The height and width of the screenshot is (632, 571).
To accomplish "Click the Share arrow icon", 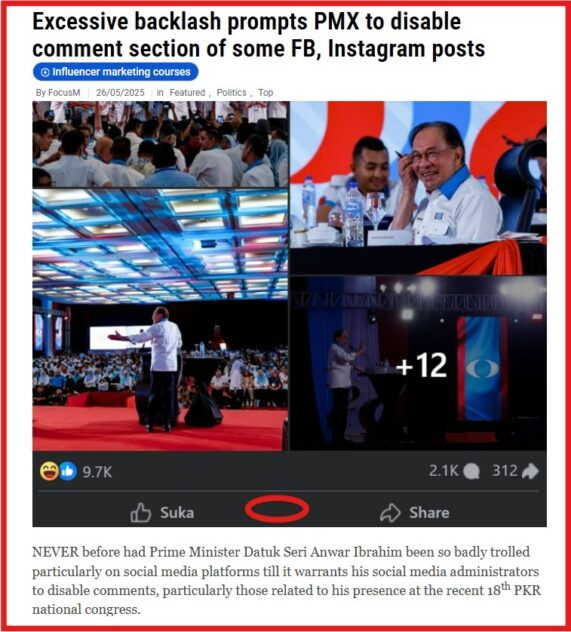I will 390,513.
